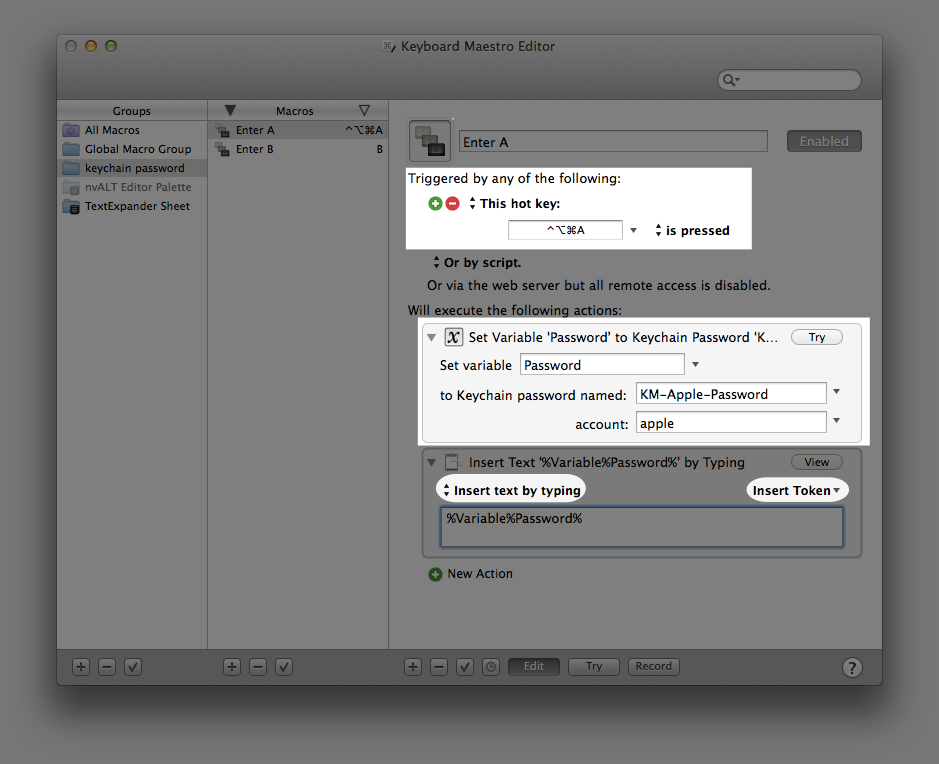This screenshot has height=764, width=939.
Task: Open the Set variable name dropdown arrow
Action: point(695,365)
